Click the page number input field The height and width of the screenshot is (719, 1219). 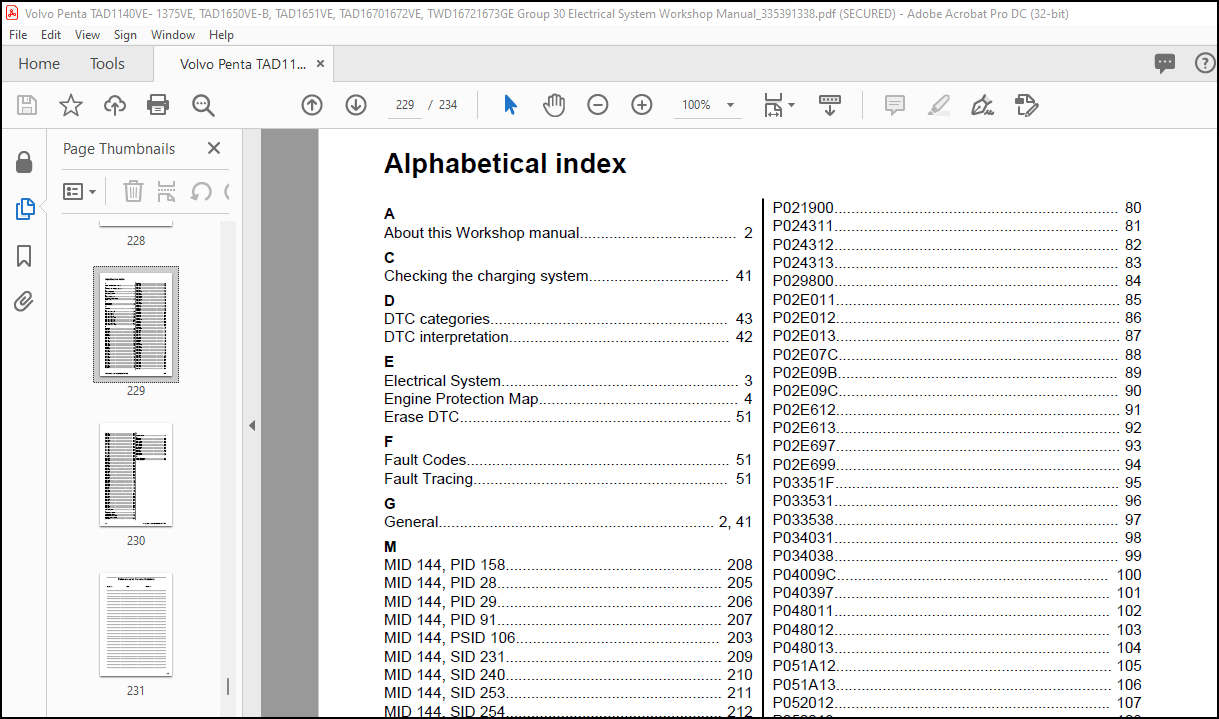[405, 105]
